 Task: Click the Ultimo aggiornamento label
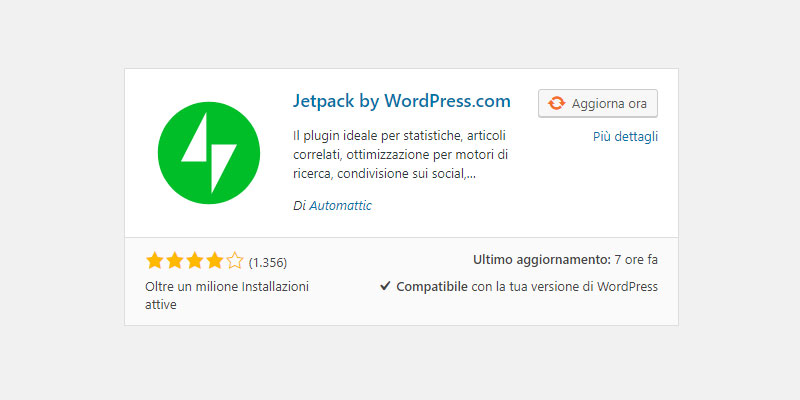click(542, 260)
